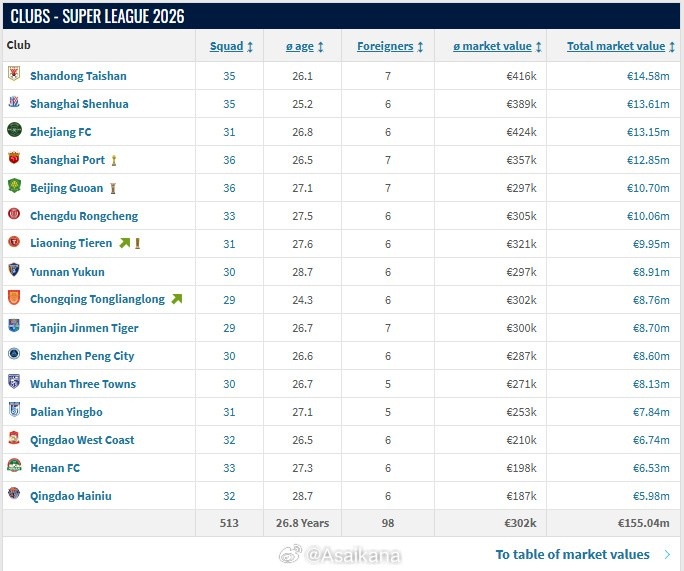This screenshot has width=684, height=571.
Task: Open the Shandong Taishan club page
Action: 79,76
